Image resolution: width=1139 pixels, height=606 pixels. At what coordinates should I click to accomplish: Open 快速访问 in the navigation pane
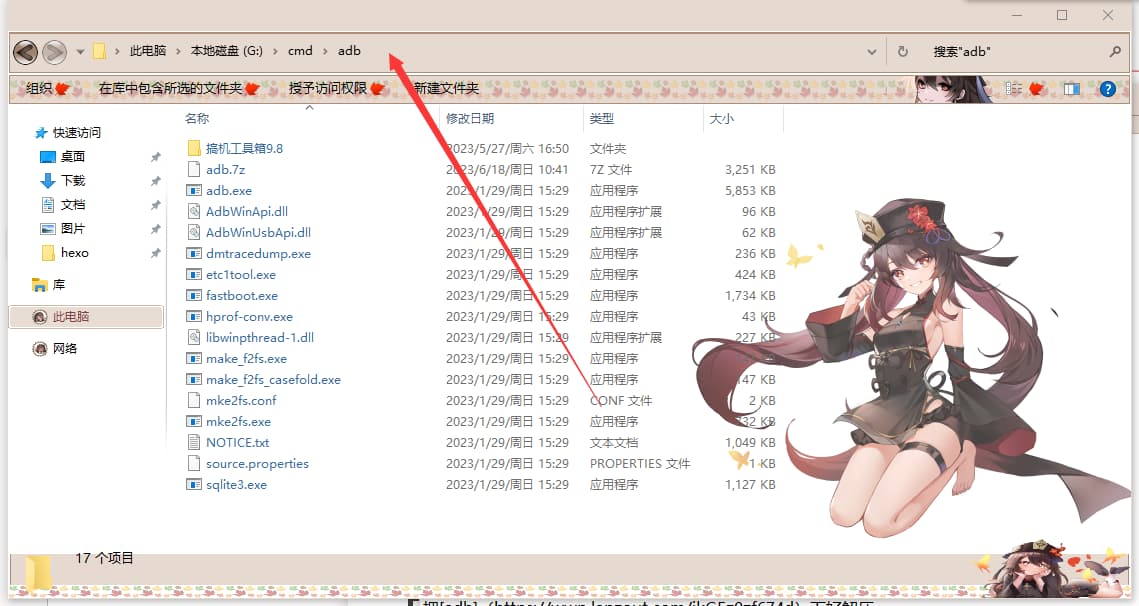(76, 133)
